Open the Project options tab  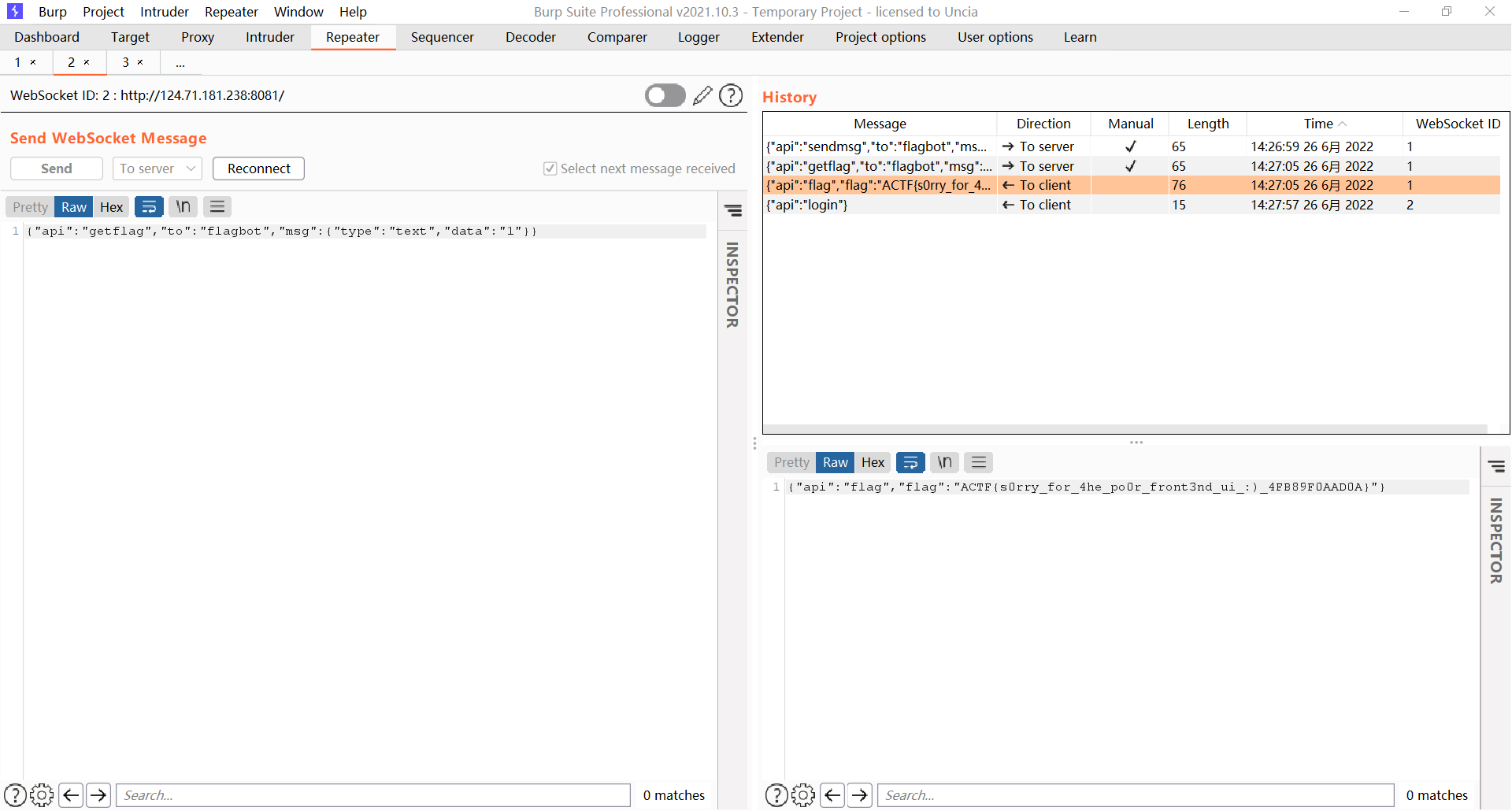tap(881, 37)
